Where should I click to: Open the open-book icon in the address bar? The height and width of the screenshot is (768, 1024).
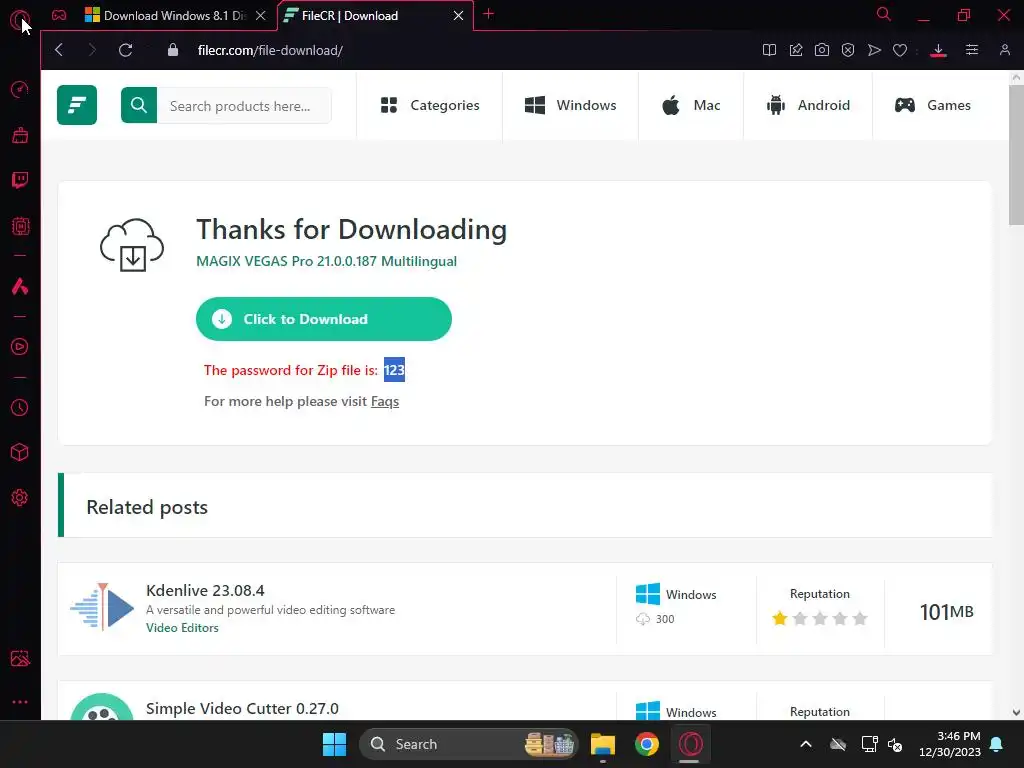click(x=769, y=50)
